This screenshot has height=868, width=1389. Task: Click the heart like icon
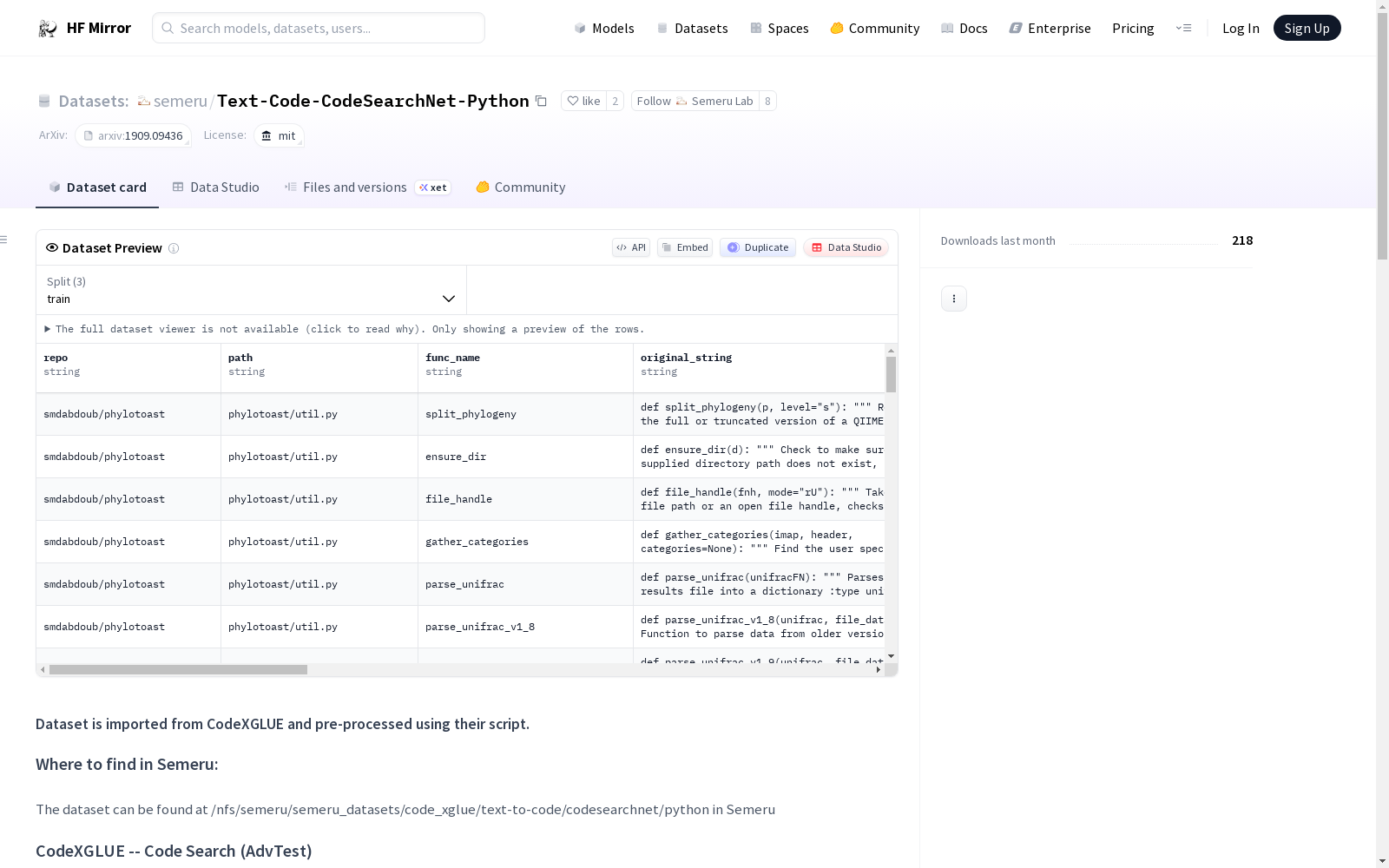572,101
